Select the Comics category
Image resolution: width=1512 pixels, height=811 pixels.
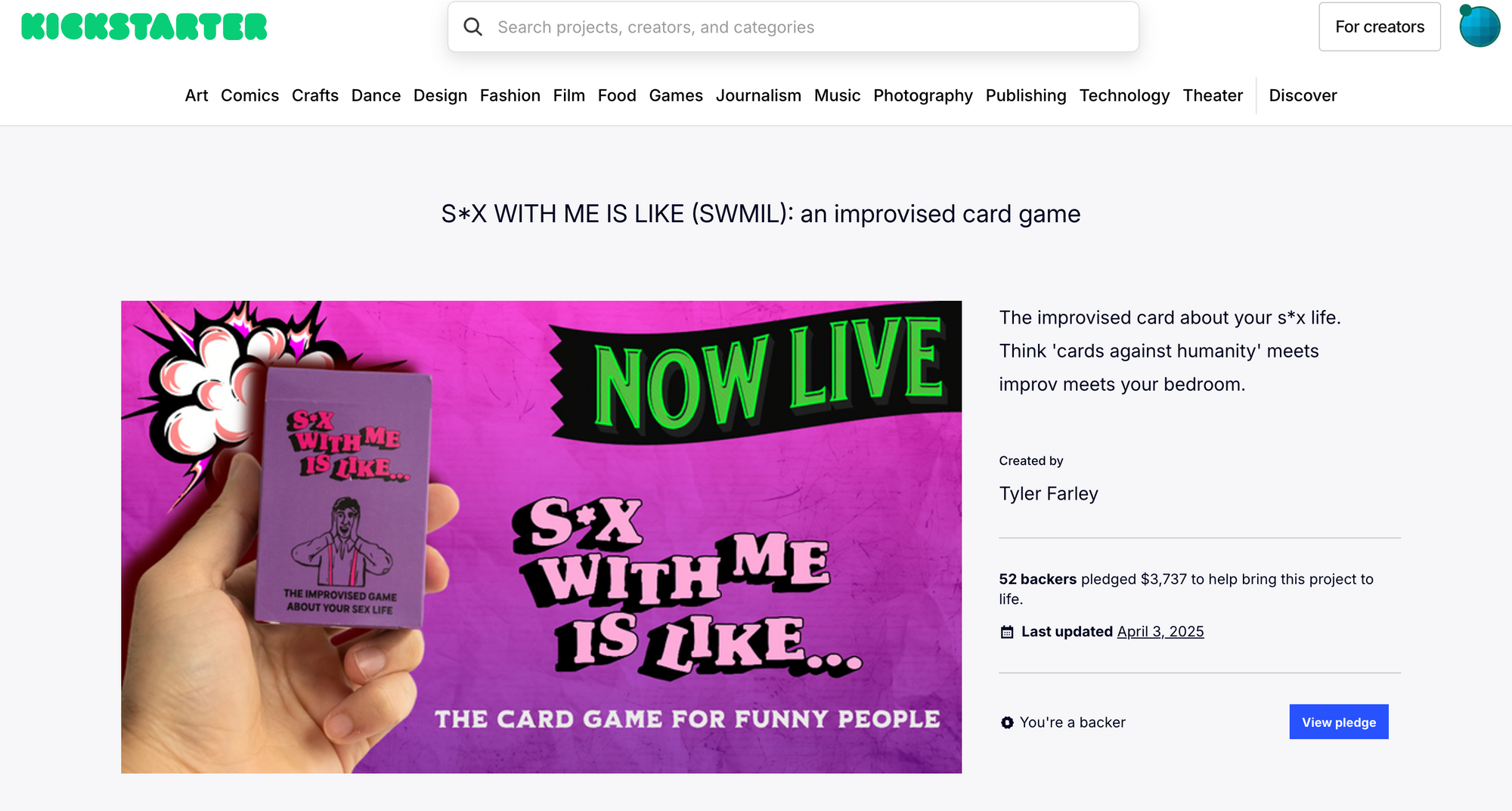click(249, 95)
